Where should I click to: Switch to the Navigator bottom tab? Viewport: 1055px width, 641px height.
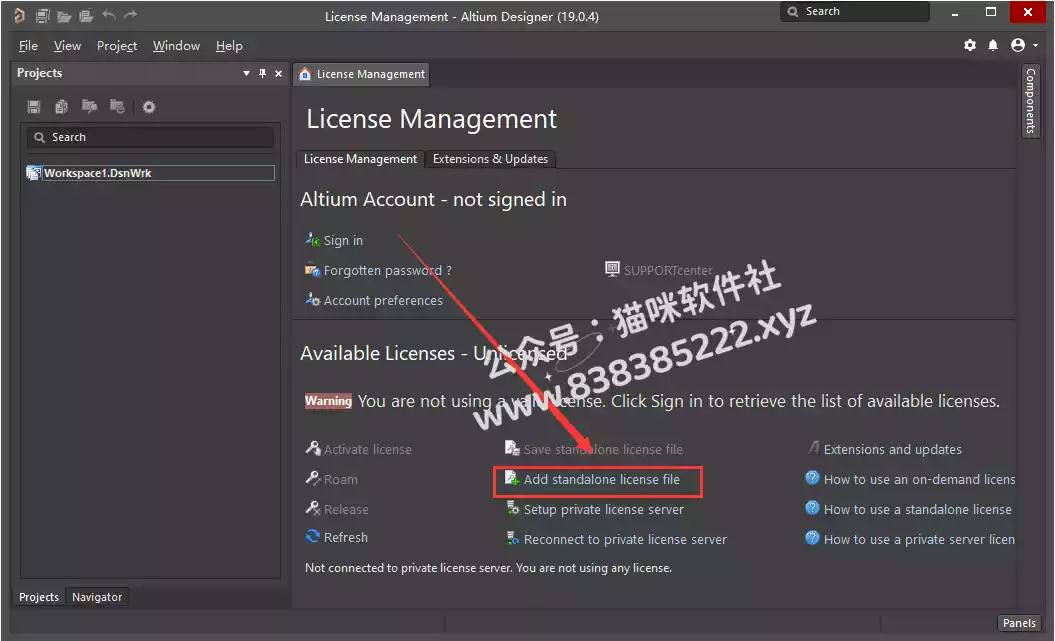[x=97, y=597]
